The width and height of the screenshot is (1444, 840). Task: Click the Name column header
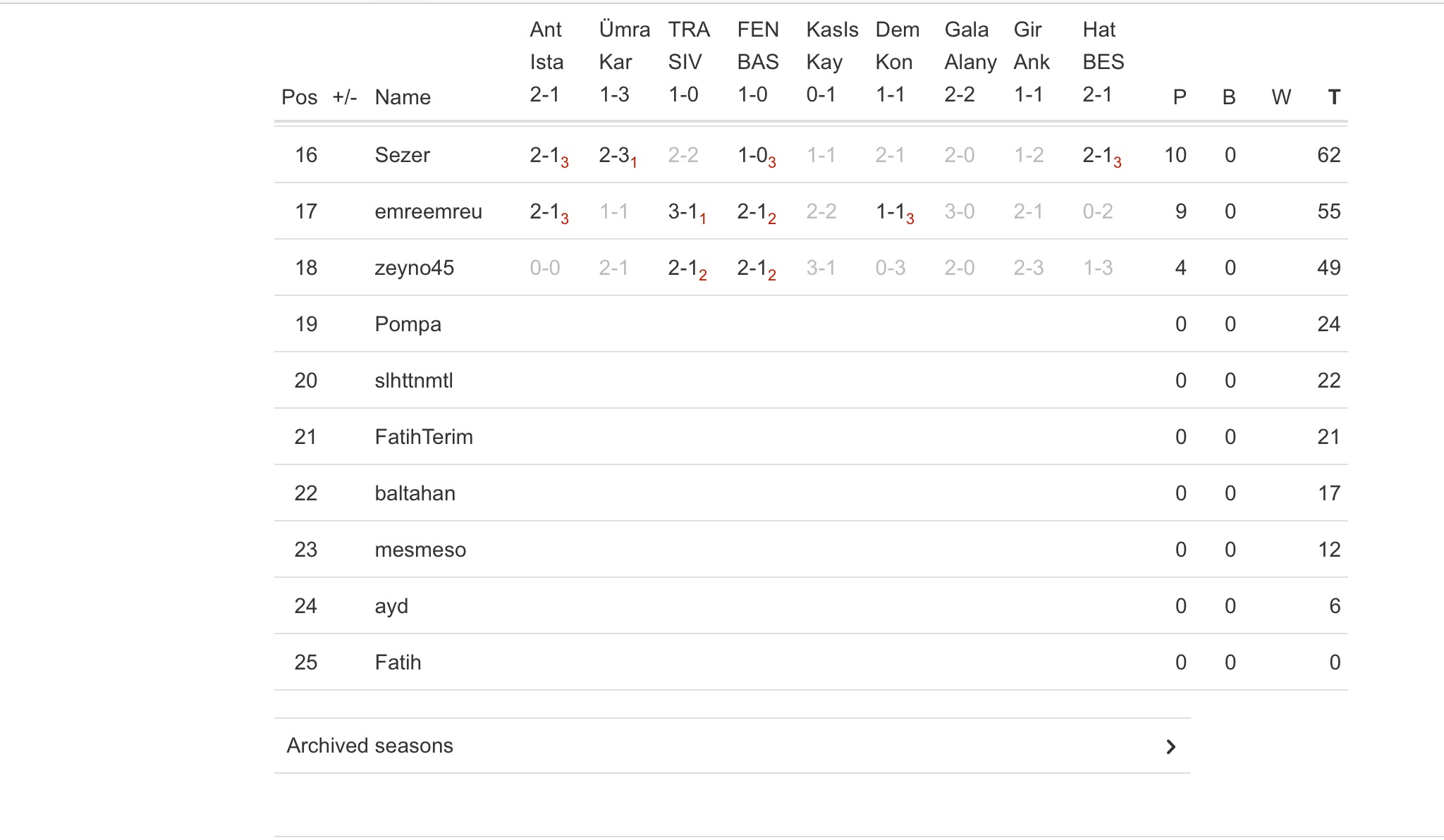pyautogui.click(x=403, y=97)
